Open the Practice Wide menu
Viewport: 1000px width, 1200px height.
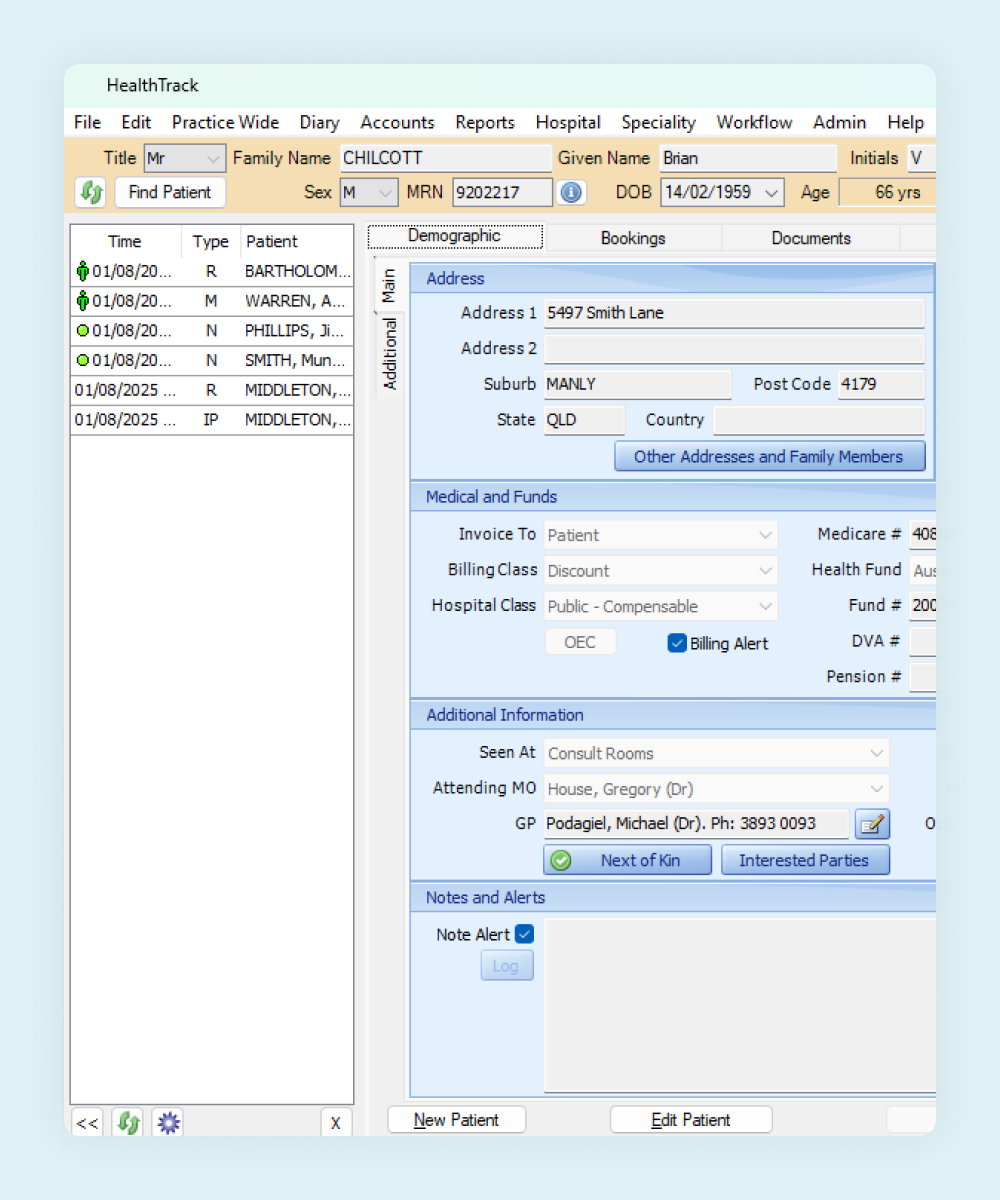tap(225, 122)
